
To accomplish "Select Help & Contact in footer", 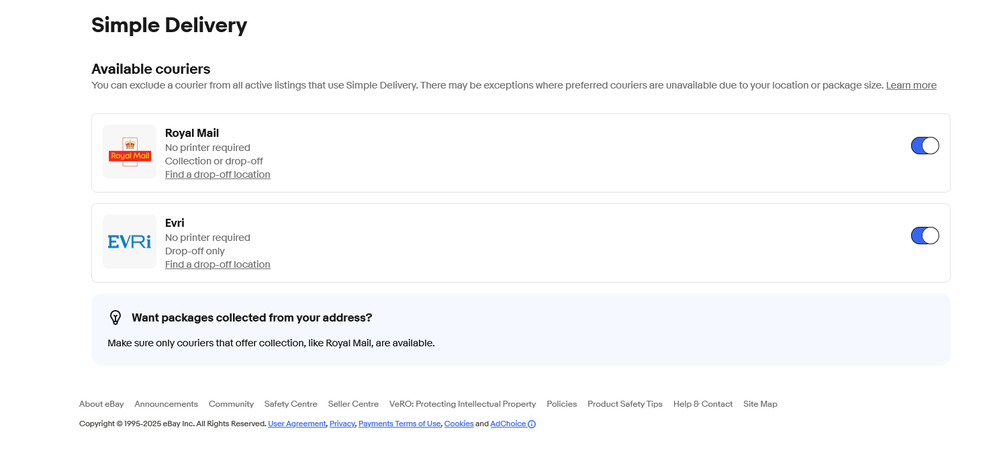I will pos(702,404).
